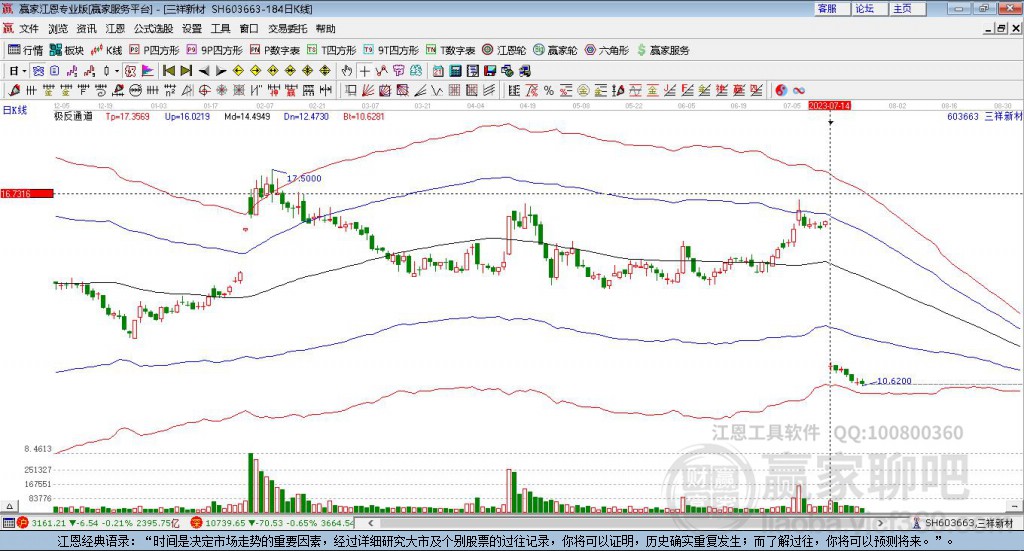Viewport: 1024px width, 551px height.
Task: Click the Shenzhen index 10739.65 status entry
Action: coord(272,523)
